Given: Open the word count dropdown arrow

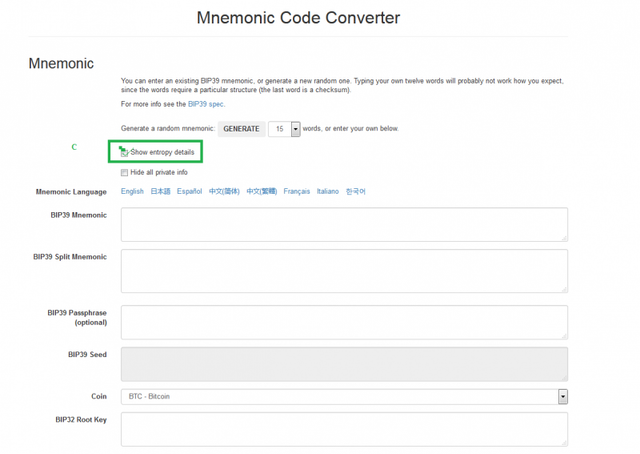Looking at the screenshot, I should pyautogui.click(x=296, y=129).
